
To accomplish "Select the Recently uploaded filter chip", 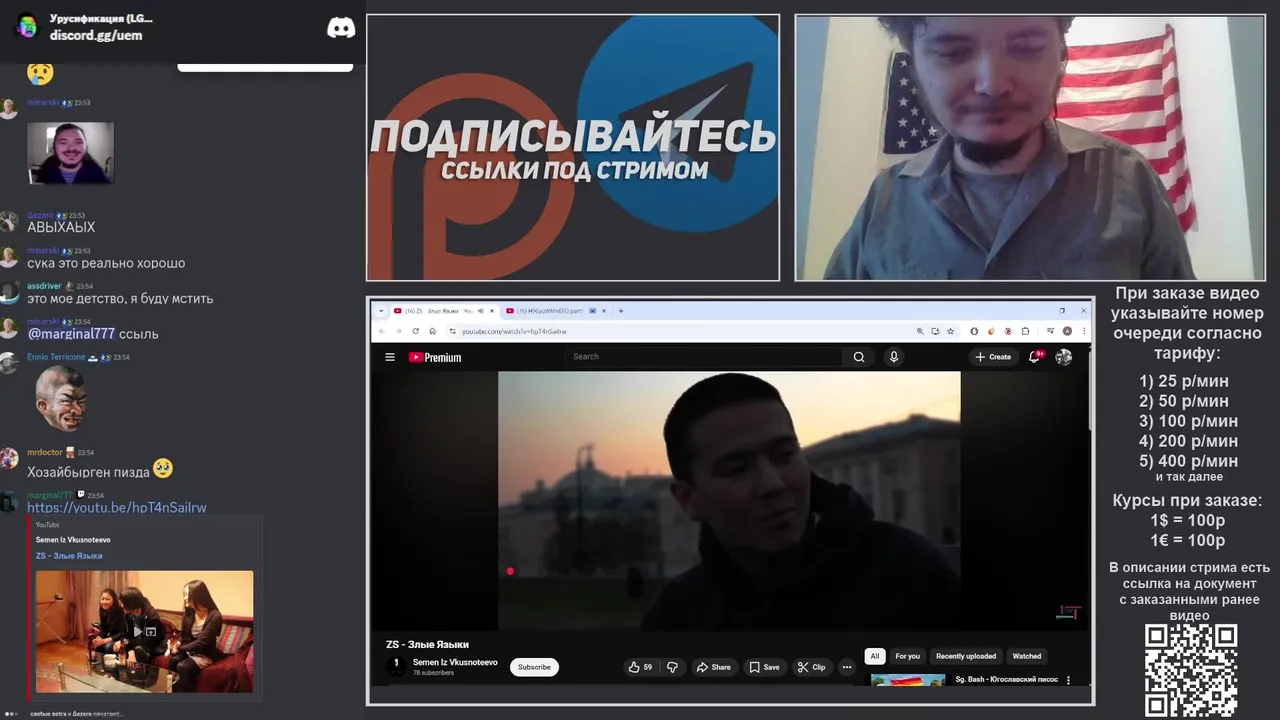I will click(x=966, y=656).
